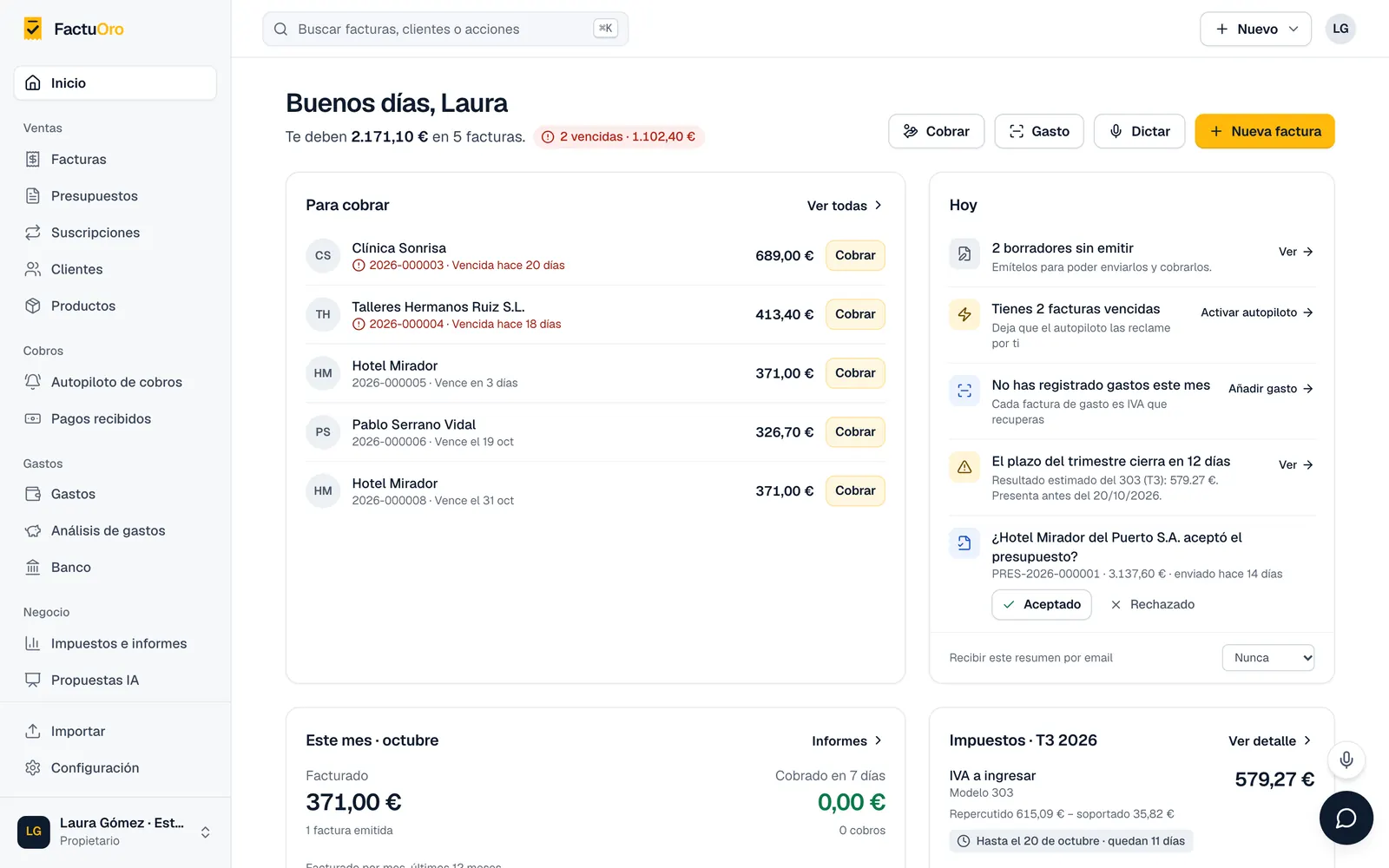
Task: Click the search facturas input field
Action: tap(445, 29)
